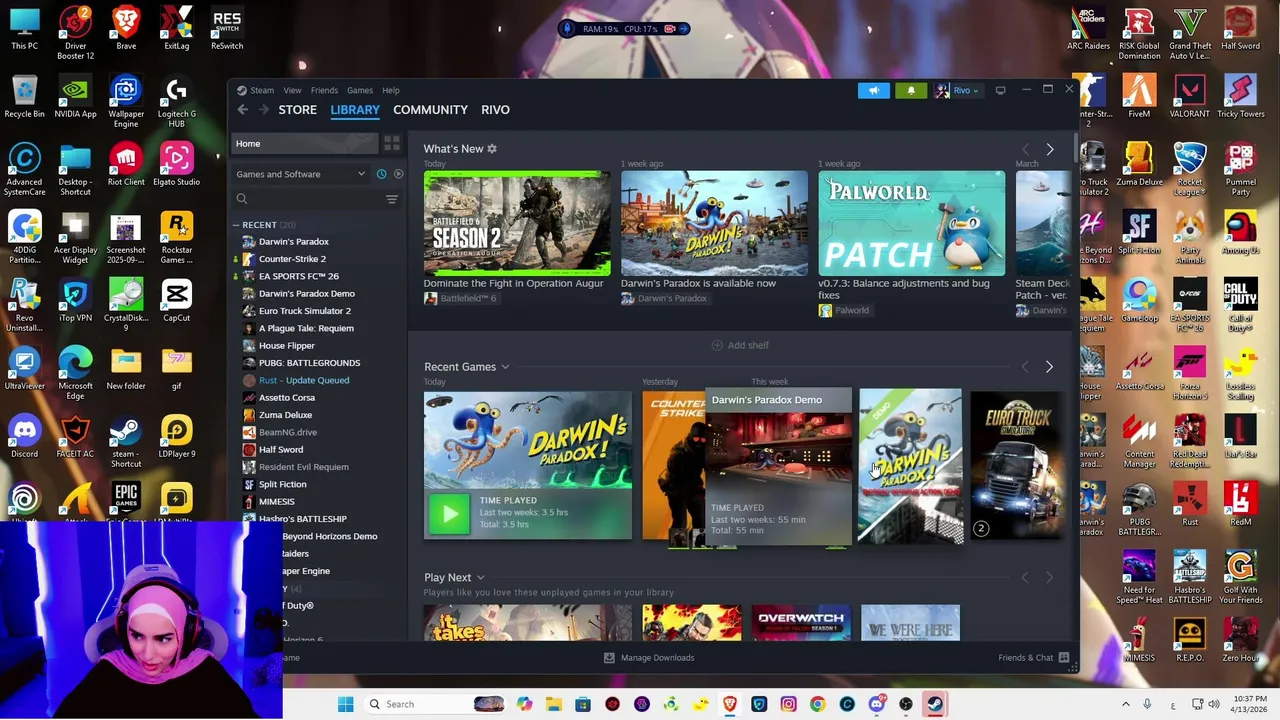The image size is (1280, 720).
Task: Switch to COMMUNITY tab
Action: (x=430, y=110)
